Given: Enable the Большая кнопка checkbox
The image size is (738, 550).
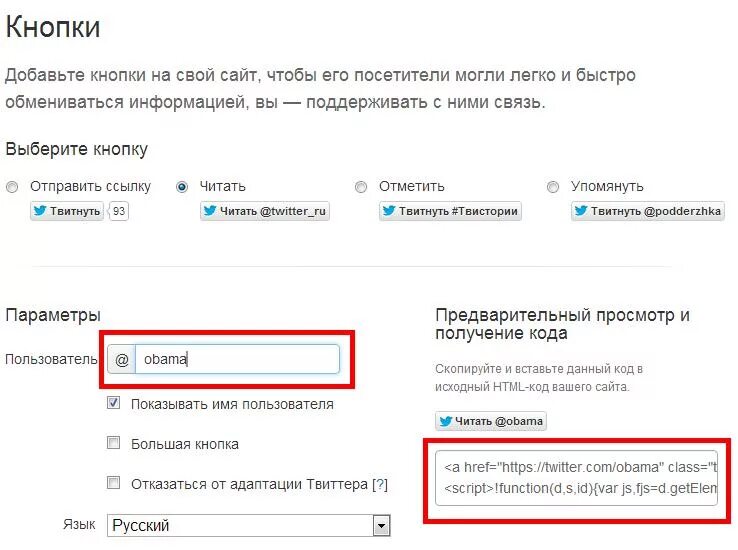Looking at the screenshot, I should coord(113,443).
